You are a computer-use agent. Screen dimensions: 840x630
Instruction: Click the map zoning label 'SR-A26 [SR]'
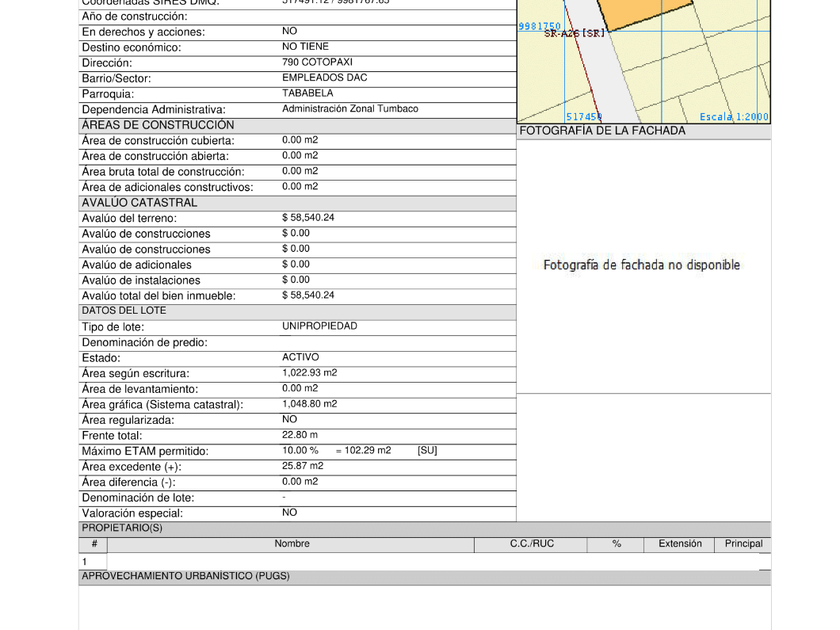tap(574, 33)
